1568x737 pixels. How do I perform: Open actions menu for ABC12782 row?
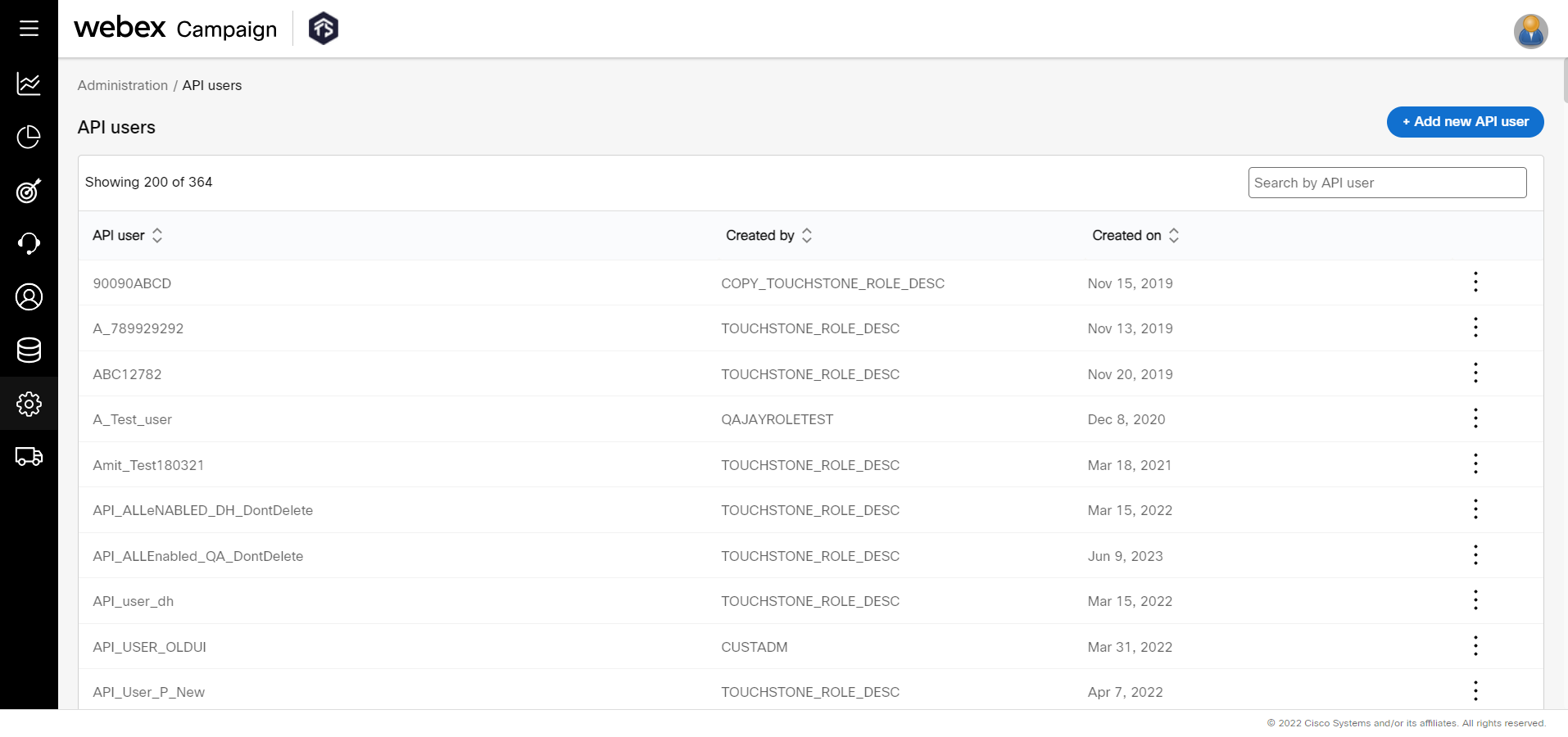point(1475,373)
